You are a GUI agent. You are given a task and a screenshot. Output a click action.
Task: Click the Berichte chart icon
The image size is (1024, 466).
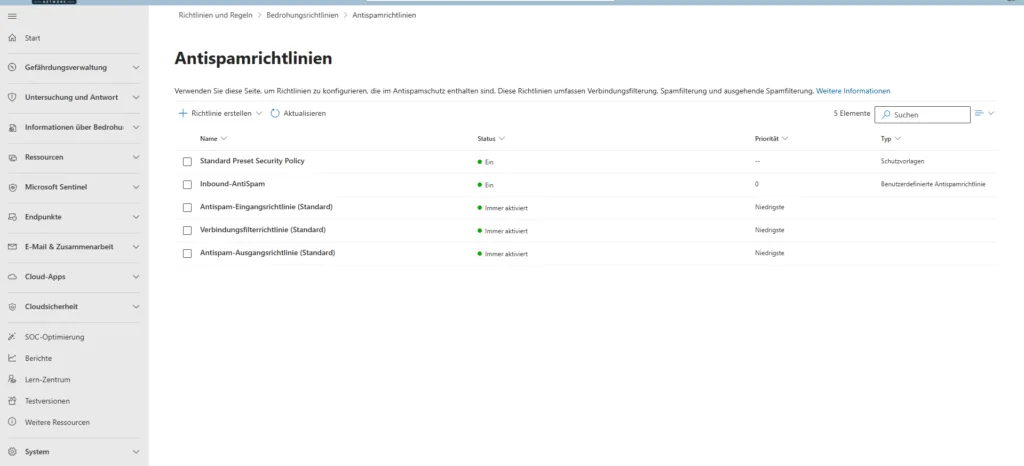pyautogui.click(x=12, y=358)
